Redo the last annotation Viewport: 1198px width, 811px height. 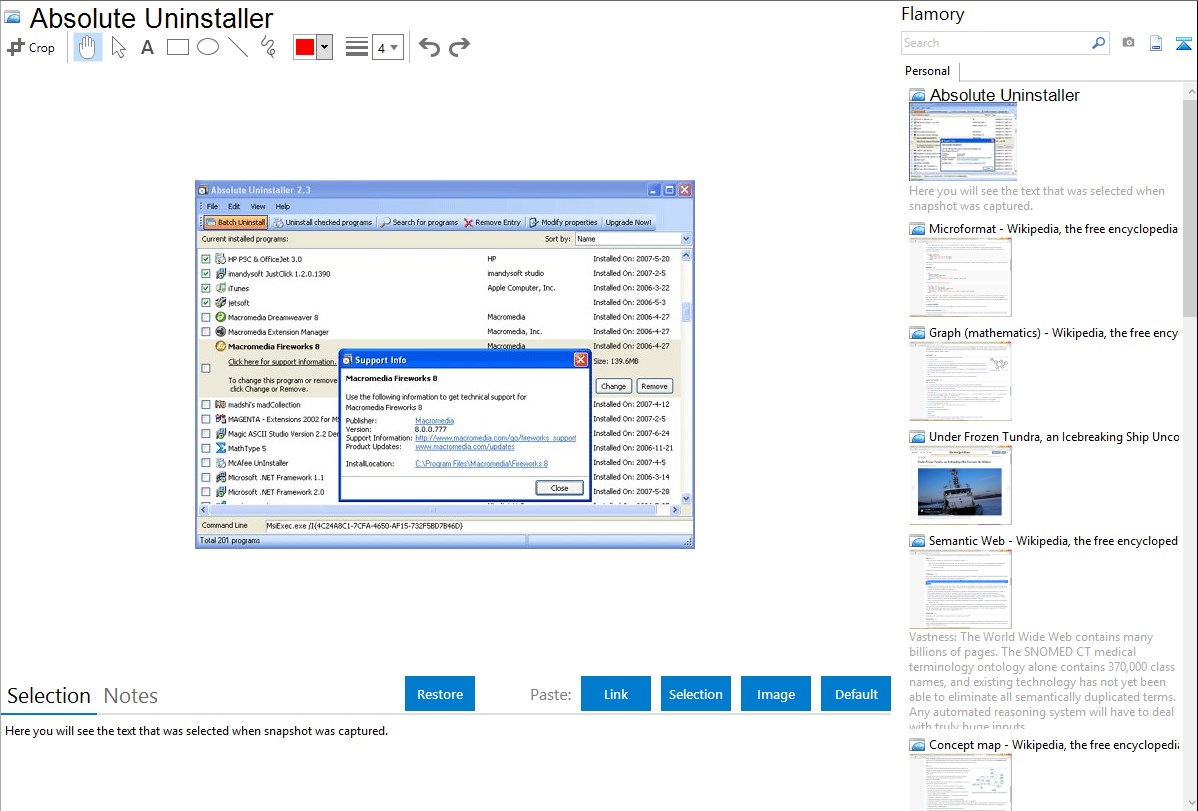click(x=459, y=47)
